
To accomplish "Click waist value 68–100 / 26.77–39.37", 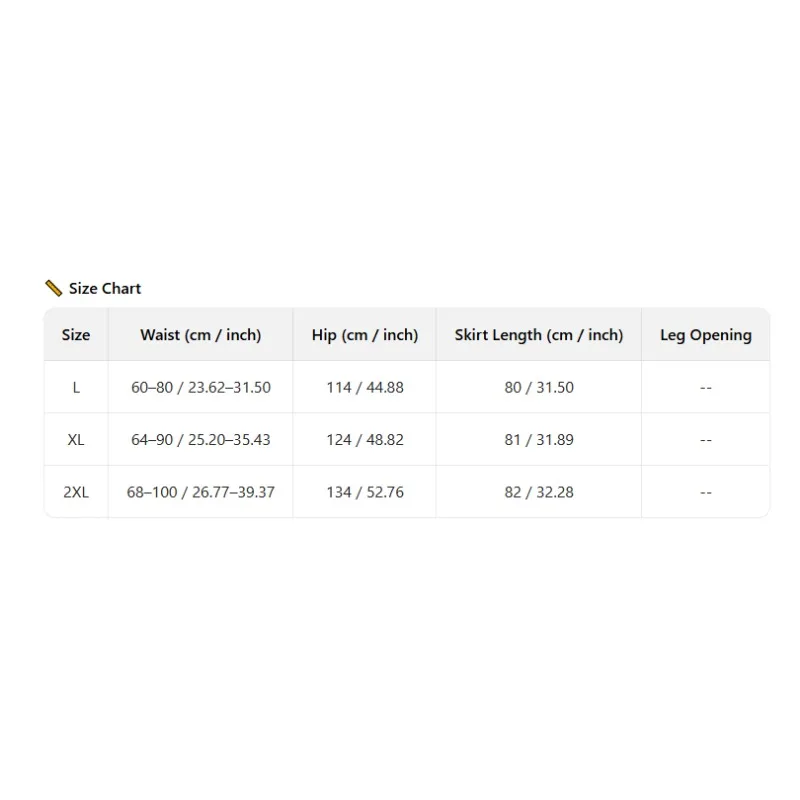I will (x=201, y=492).
